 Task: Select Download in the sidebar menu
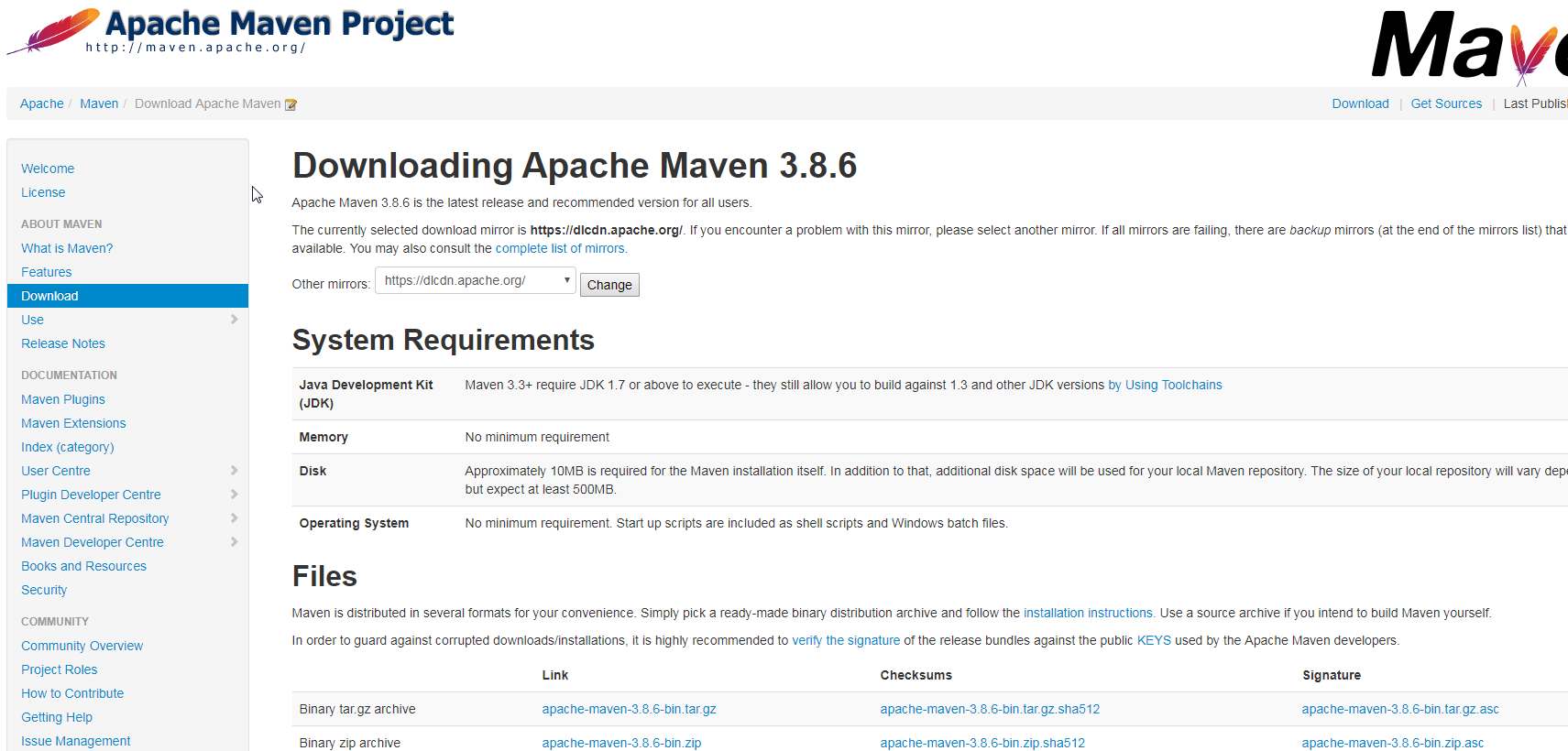pyautogui.click(x=50, y=296)
